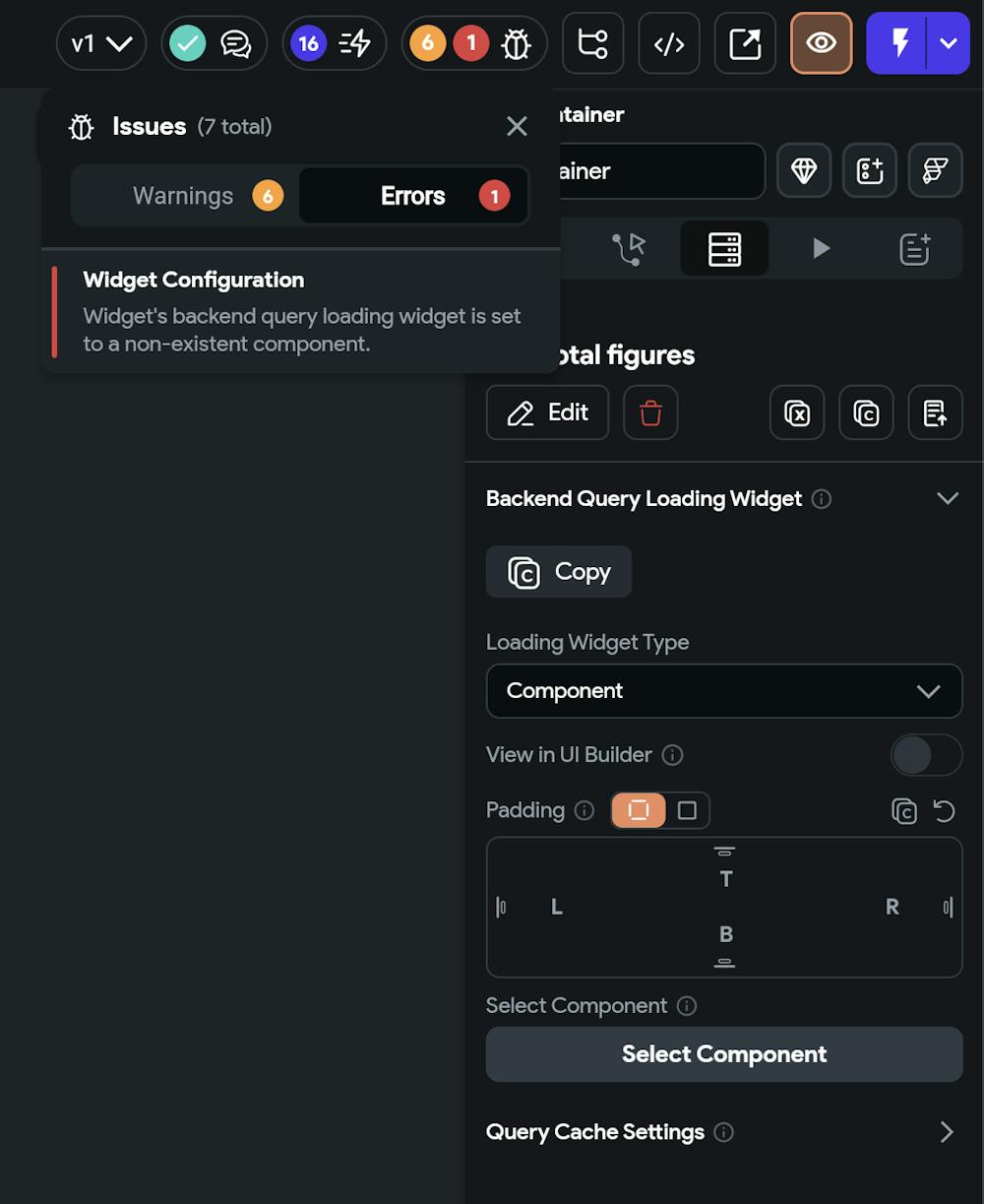Click the red trash delete icon
The height and width of the screenshot is (1204, 984).
[x=650, y=412]
